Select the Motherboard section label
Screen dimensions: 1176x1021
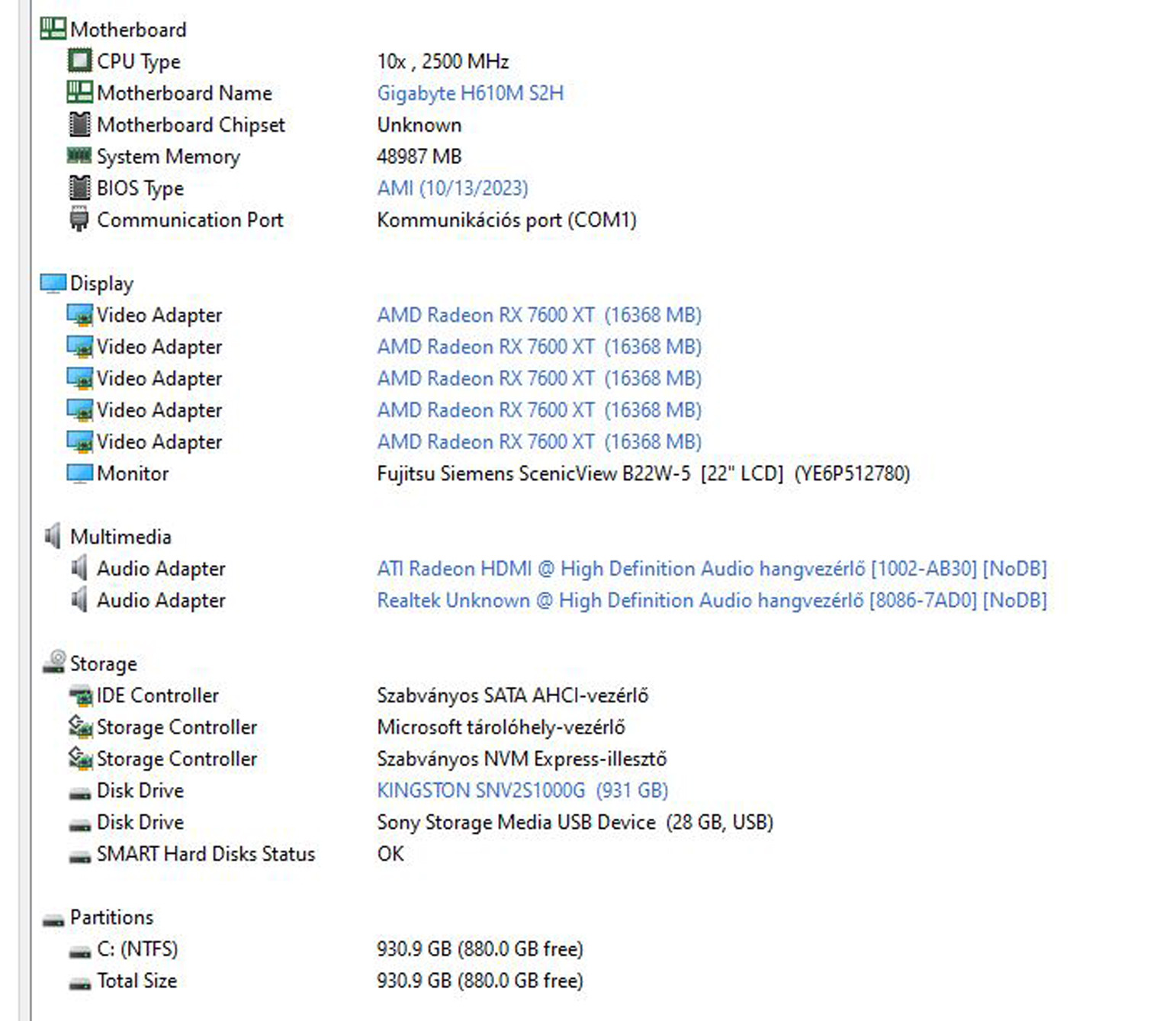128,30
